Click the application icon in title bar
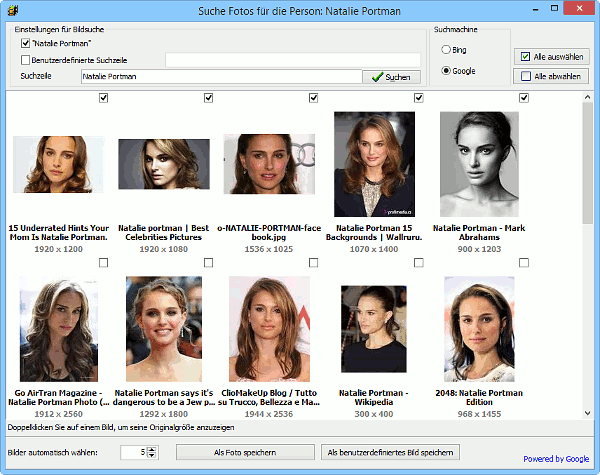 pyautogui.click(x=13, y=10)
